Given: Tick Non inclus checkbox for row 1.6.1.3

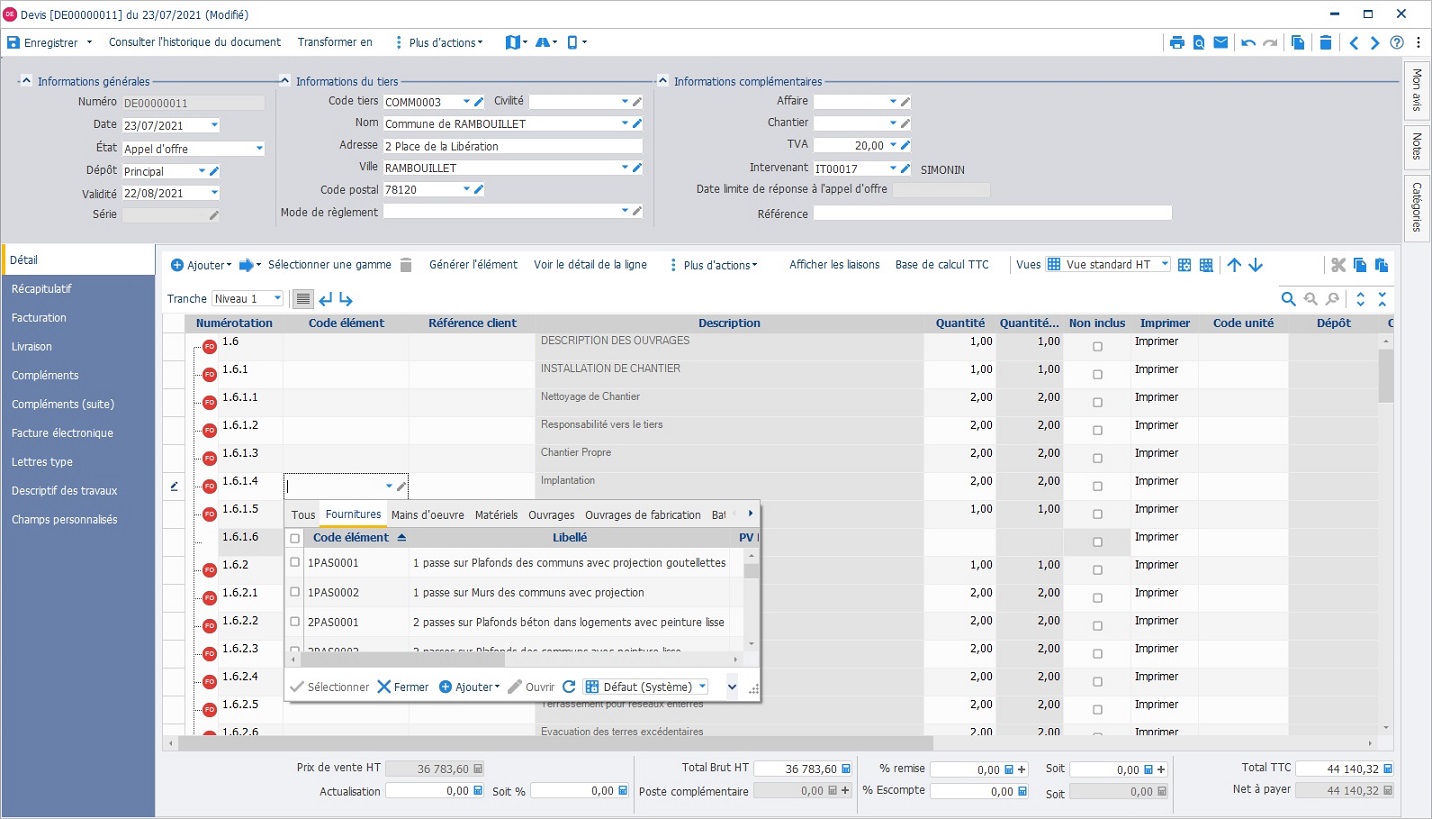Looking at the screenshot, I should point(1097,459).
